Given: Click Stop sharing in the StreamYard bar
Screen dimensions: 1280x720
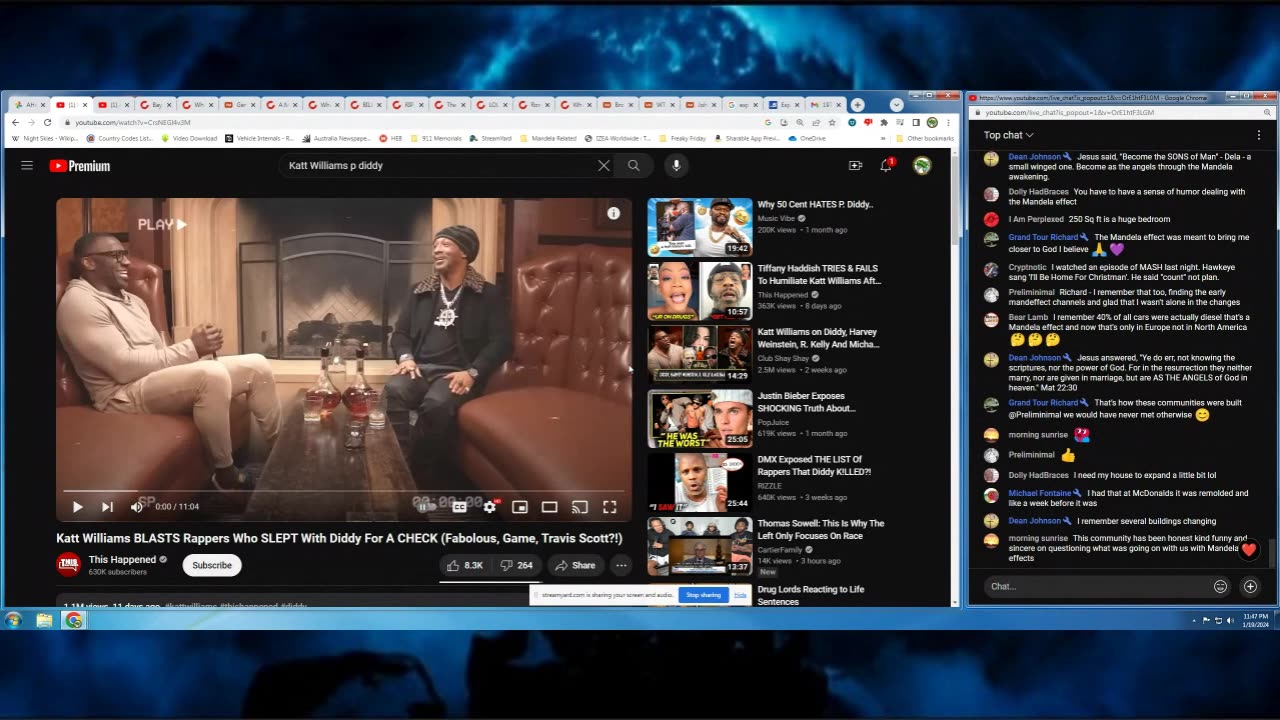Looking at the screenshot, I should tap(703, 595).
